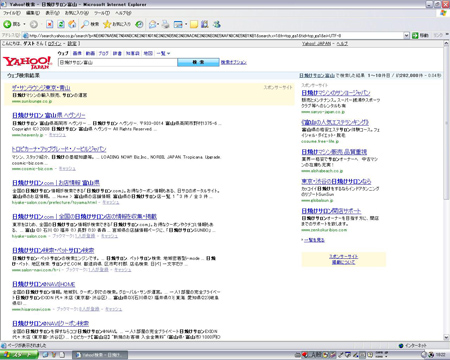Screen dimensions: 450x360
Task: Open the 編集(E) menu
Action: (33, 13)
